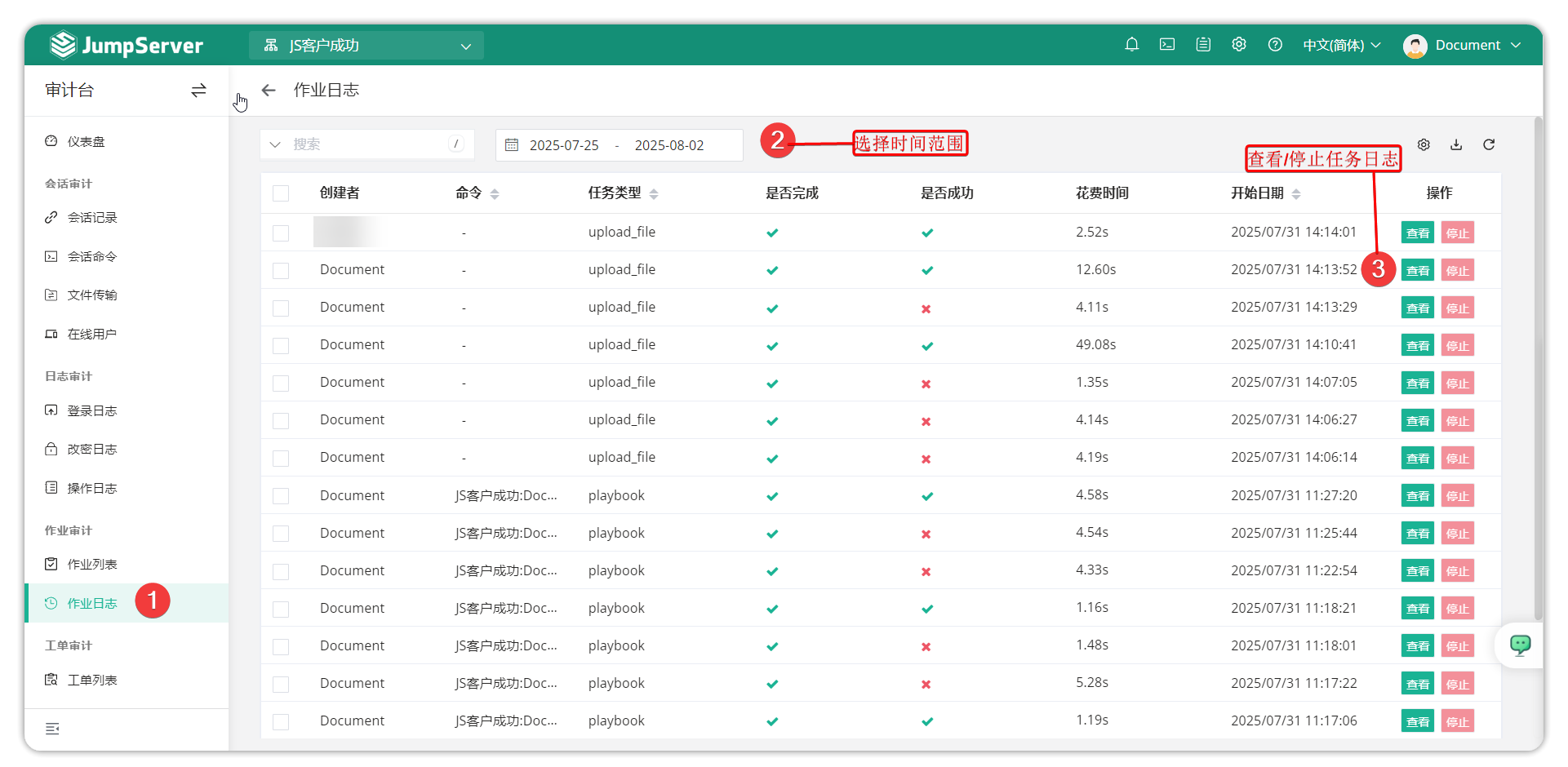Focus the 搜索 search input

click(367, 144)
